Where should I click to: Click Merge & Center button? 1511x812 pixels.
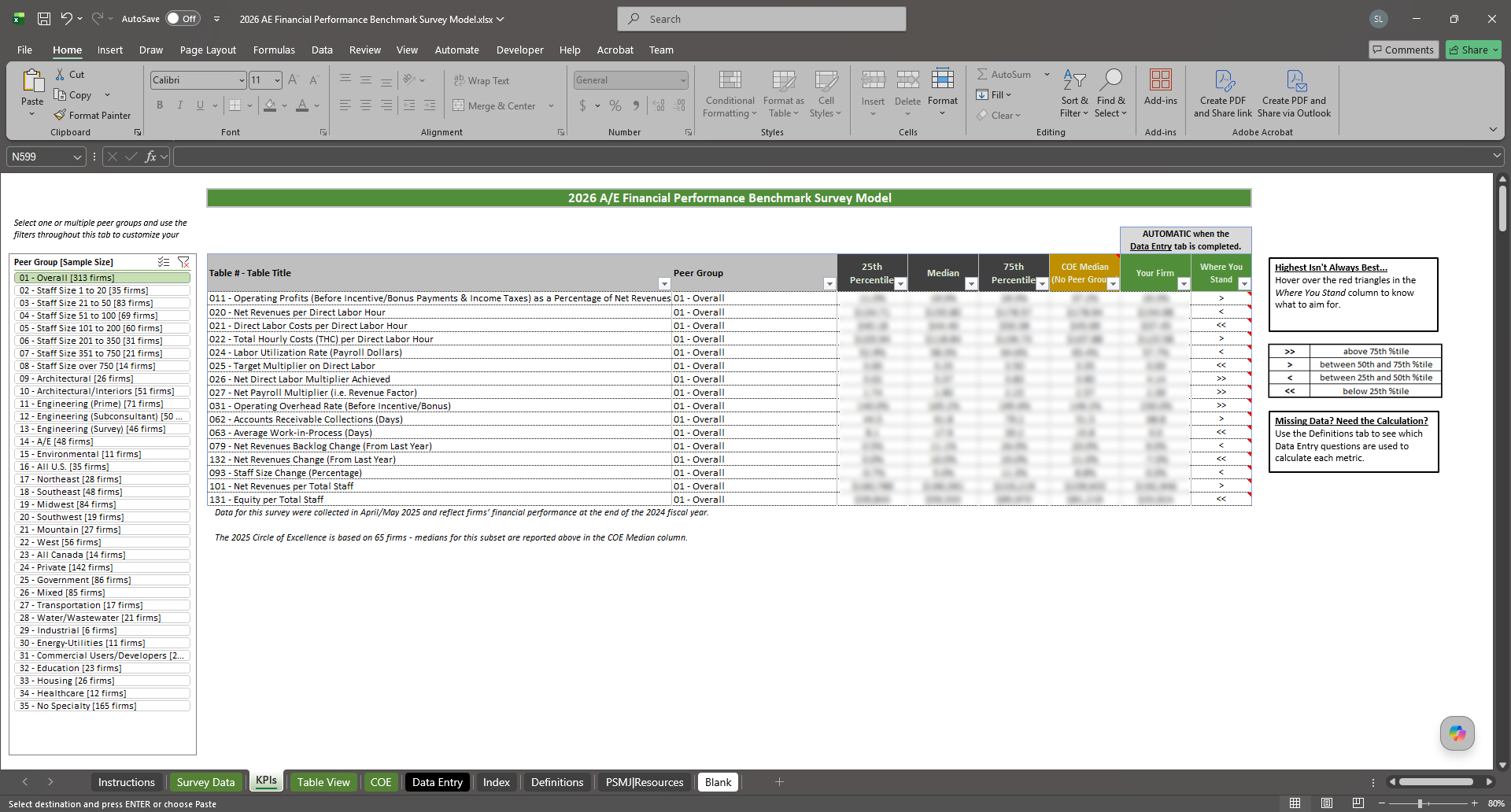(x=495, y=105)
